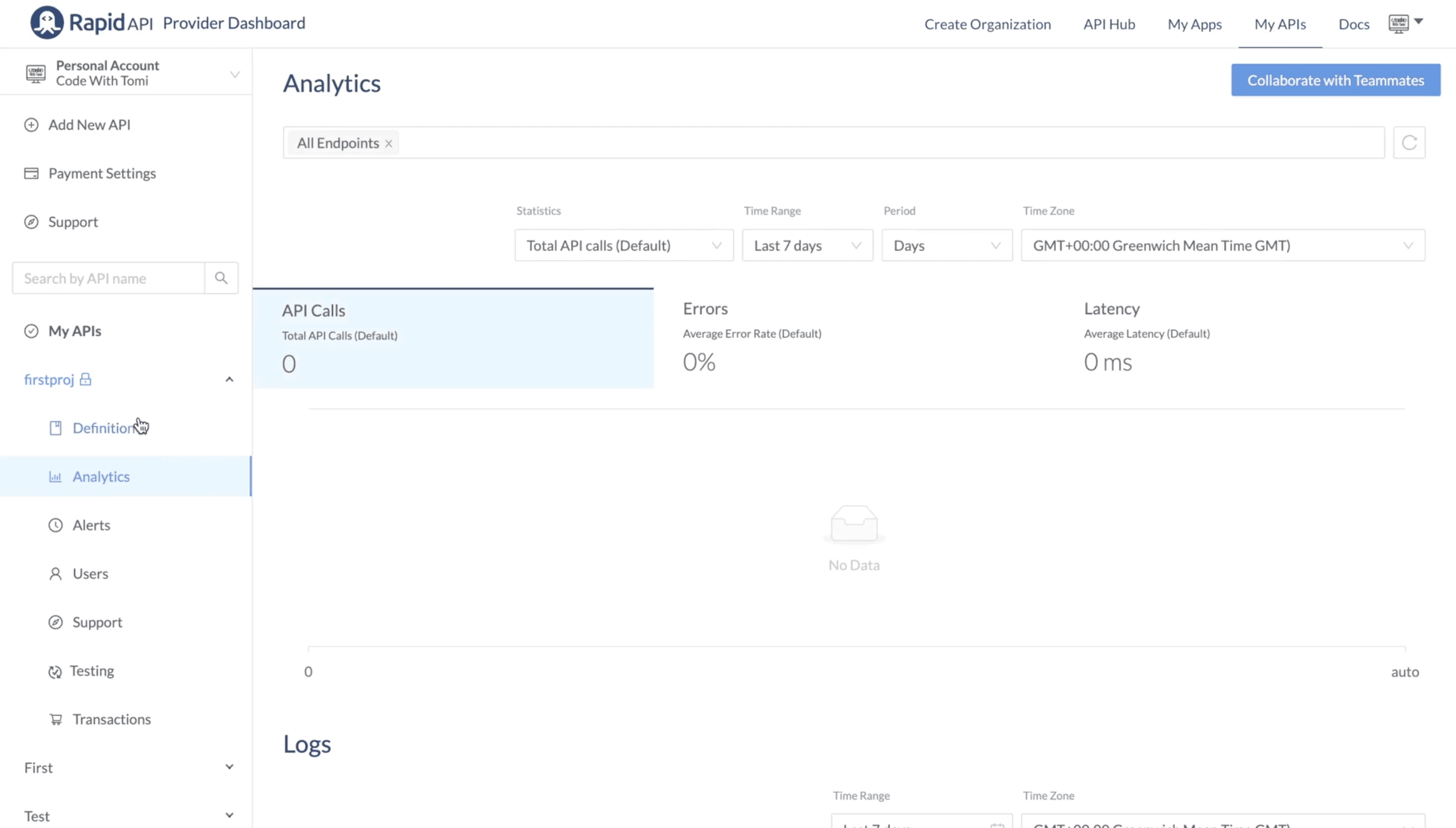Open the Period Days dropdown
Viewport: 1456px width, 828px height.
click(947, 245)
